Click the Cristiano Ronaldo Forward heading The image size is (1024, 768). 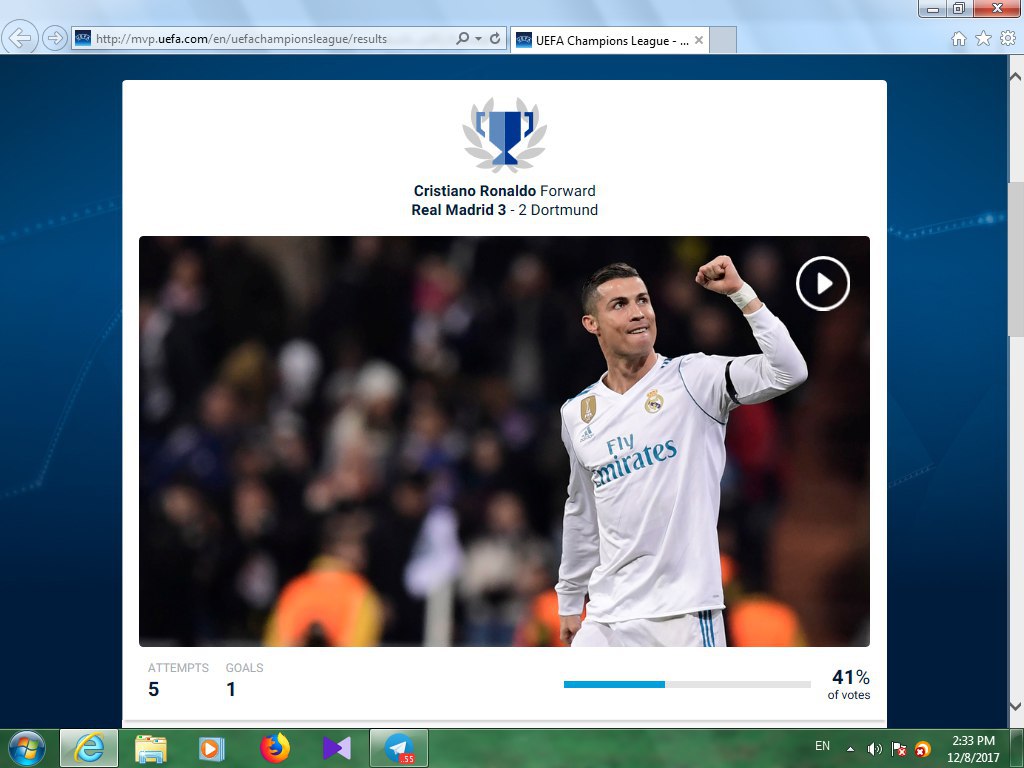505,191
